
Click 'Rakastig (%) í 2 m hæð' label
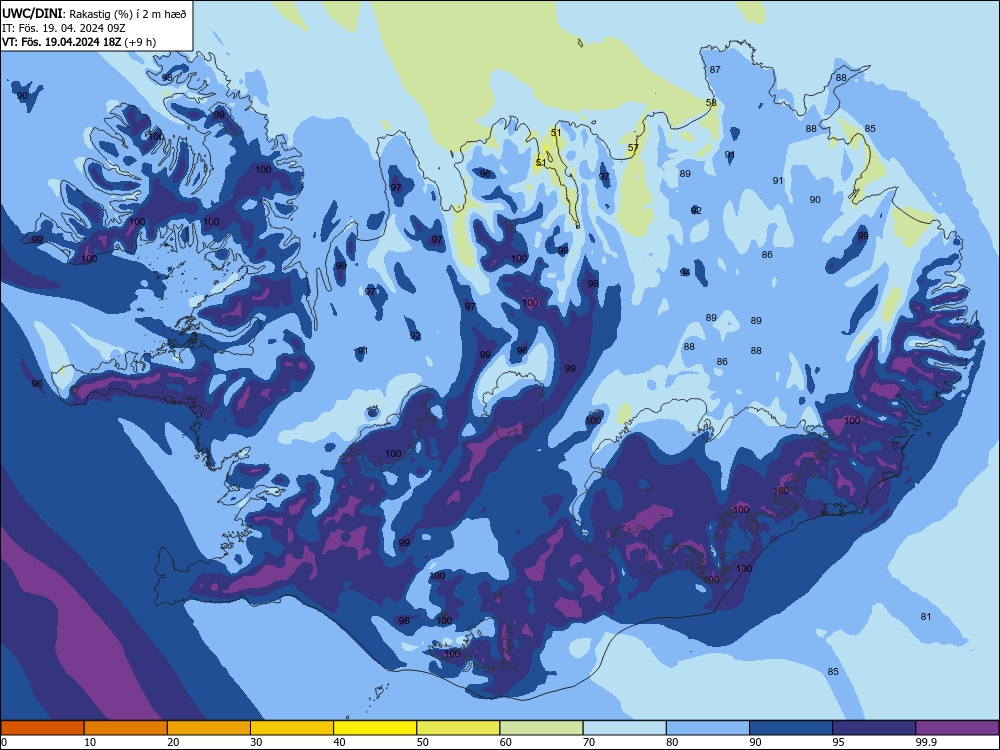(x=128, y=15)
